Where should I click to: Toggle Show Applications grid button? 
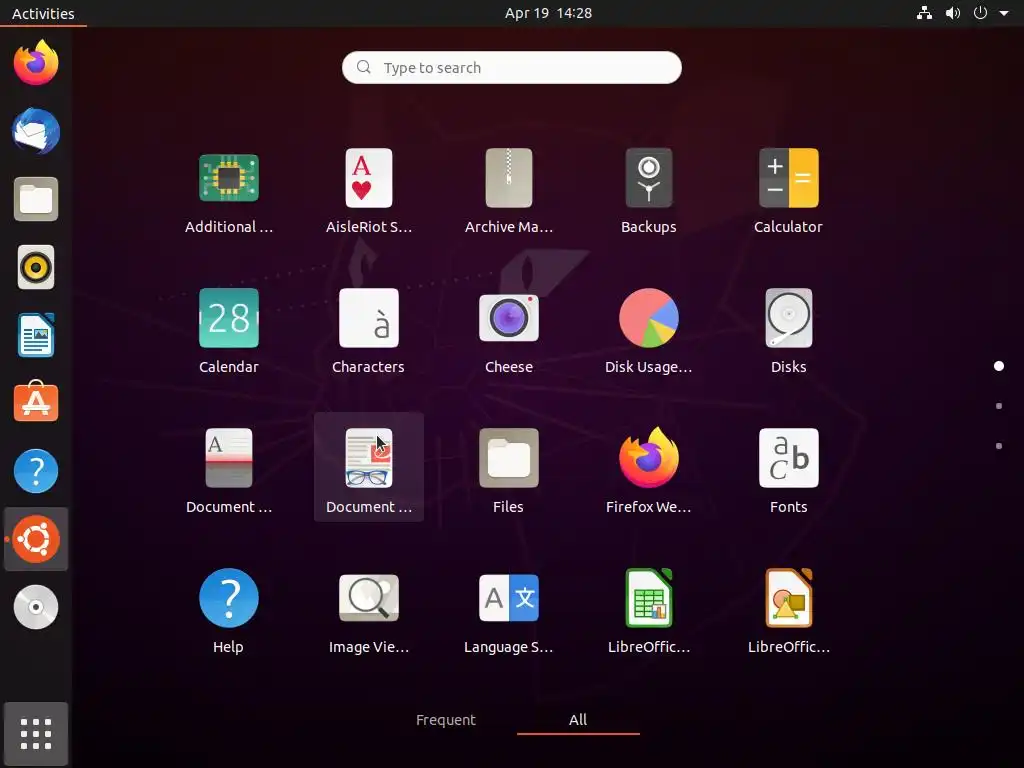pos(36,733)
